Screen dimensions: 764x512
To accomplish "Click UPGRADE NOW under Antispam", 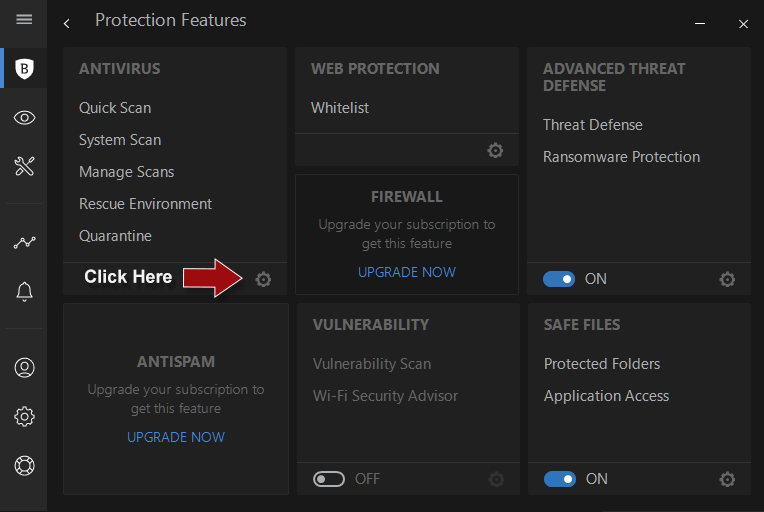I will click(x=176, y=437).
